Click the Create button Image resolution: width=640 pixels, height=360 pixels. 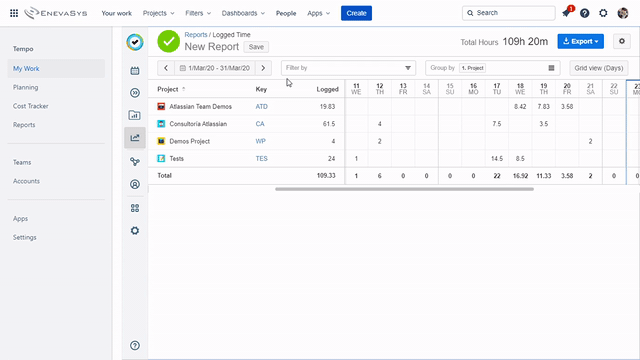356,13
